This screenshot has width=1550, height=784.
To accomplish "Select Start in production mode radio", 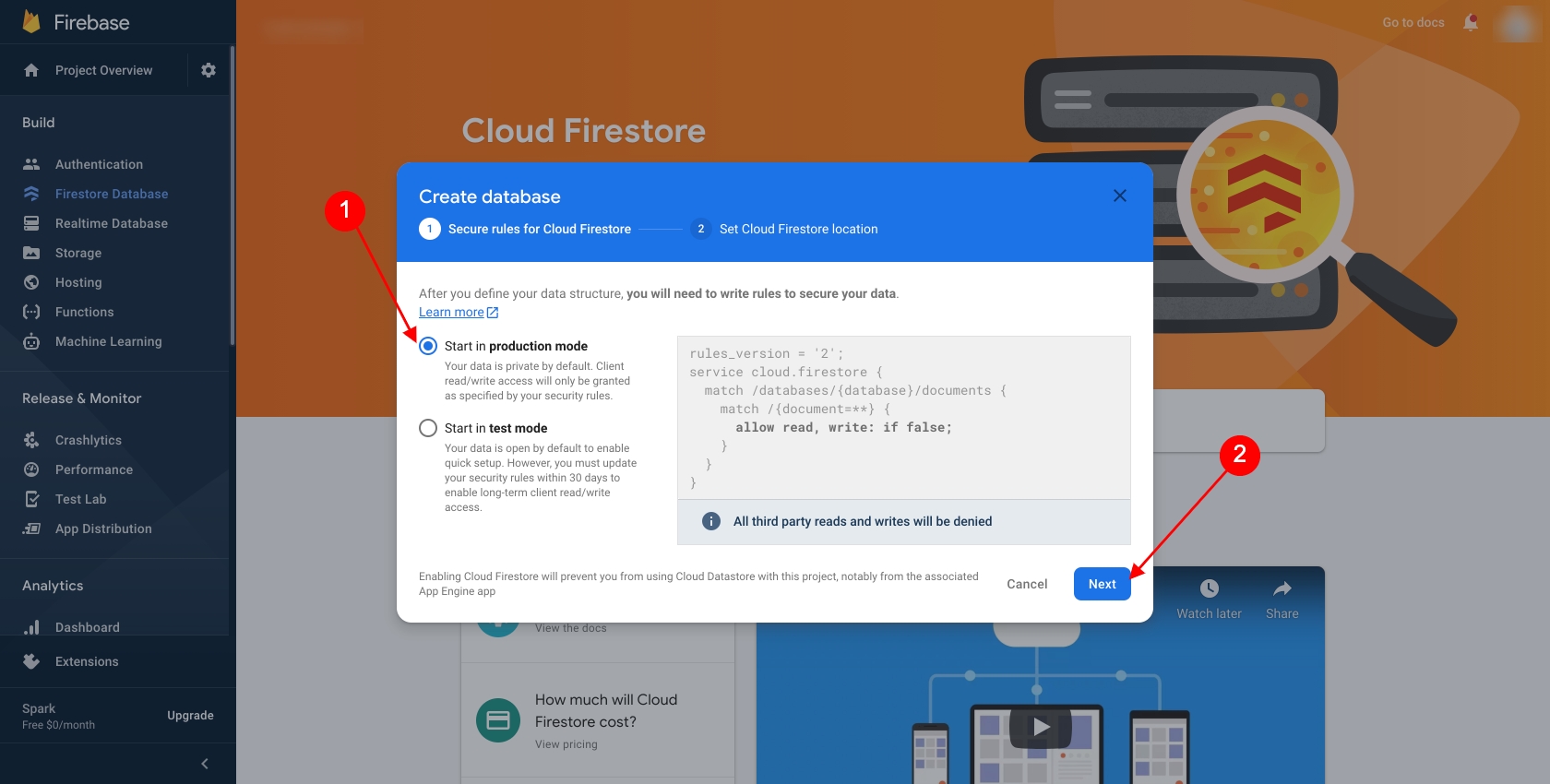I will 428,346.
